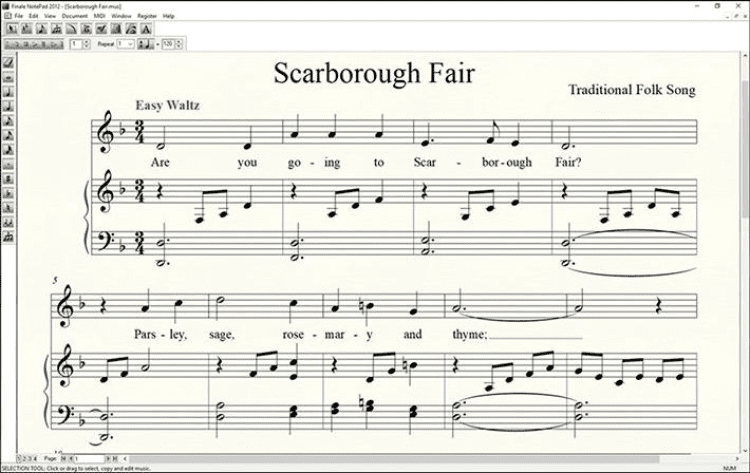Switch to layer 1 button
The height and width of the screenshot is (473, 750).
click(19, 459)
